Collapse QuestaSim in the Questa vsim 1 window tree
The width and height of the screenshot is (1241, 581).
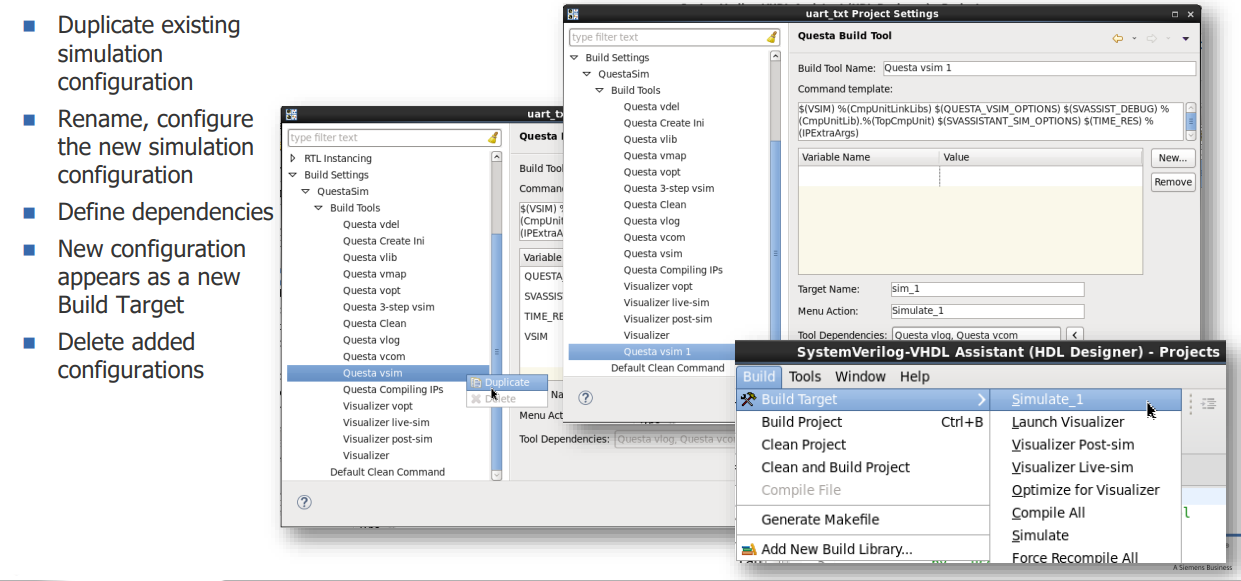click(587, 74)
